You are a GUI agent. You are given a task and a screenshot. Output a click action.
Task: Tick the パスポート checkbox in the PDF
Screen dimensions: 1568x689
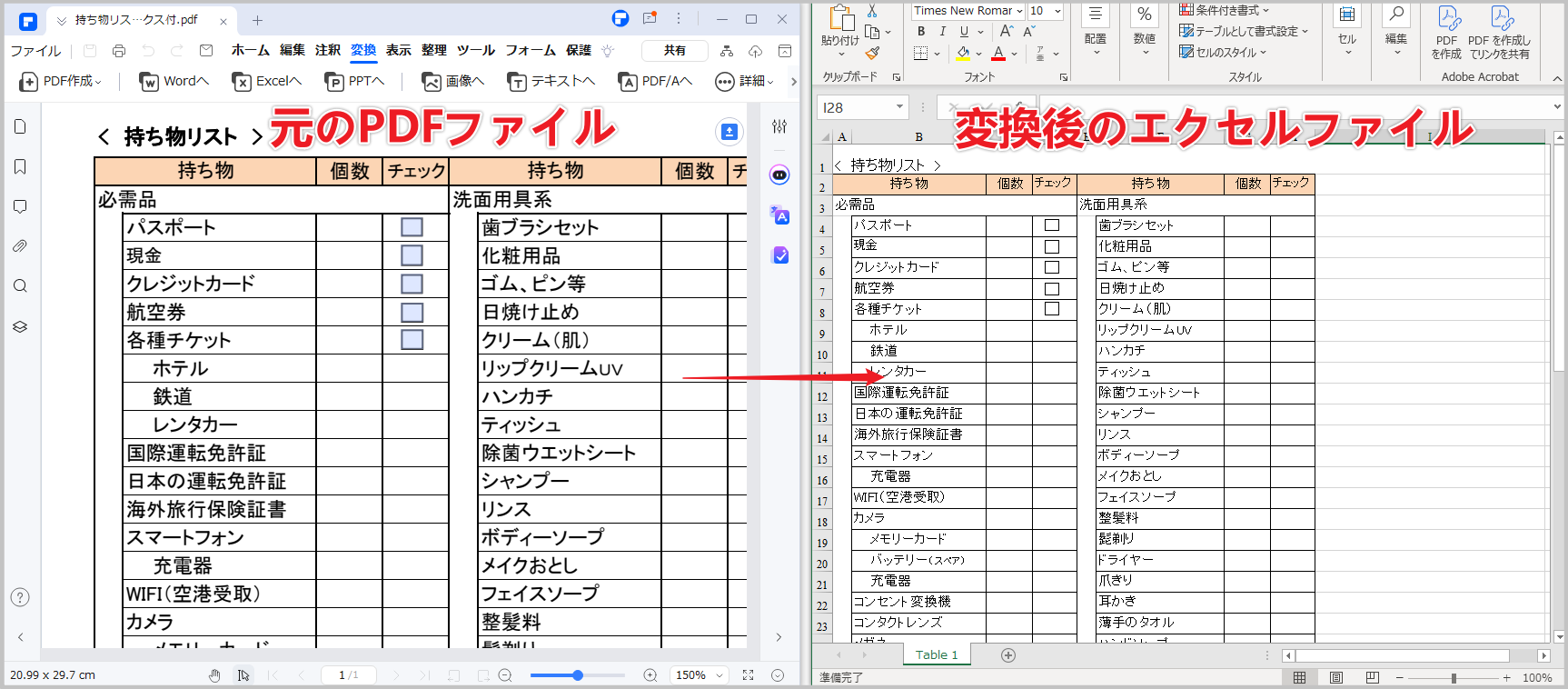[x=412, y=227]
